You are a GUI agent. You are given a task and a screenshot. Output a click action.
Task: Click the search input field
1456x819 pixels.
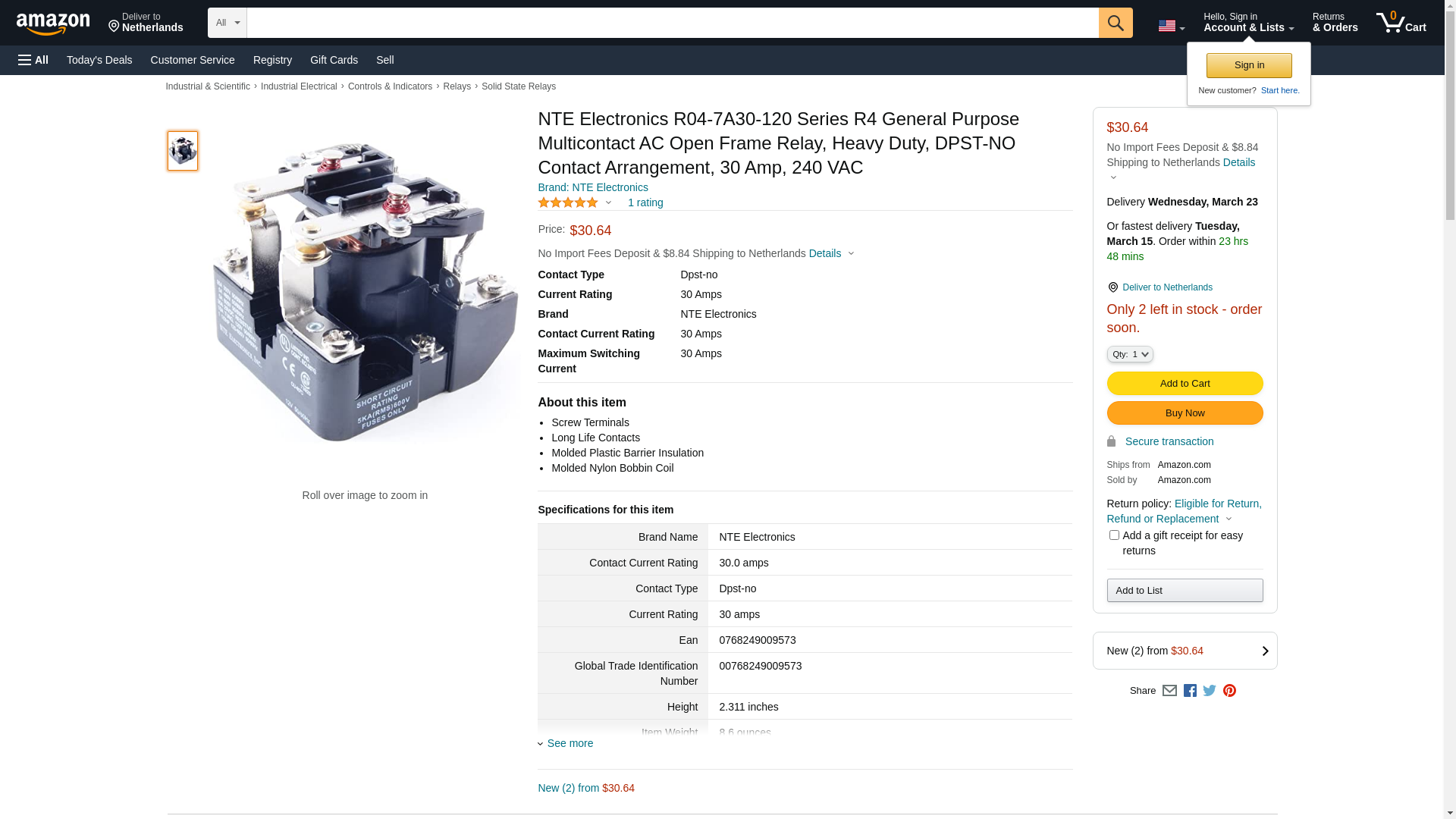click(x=672, y=23)
